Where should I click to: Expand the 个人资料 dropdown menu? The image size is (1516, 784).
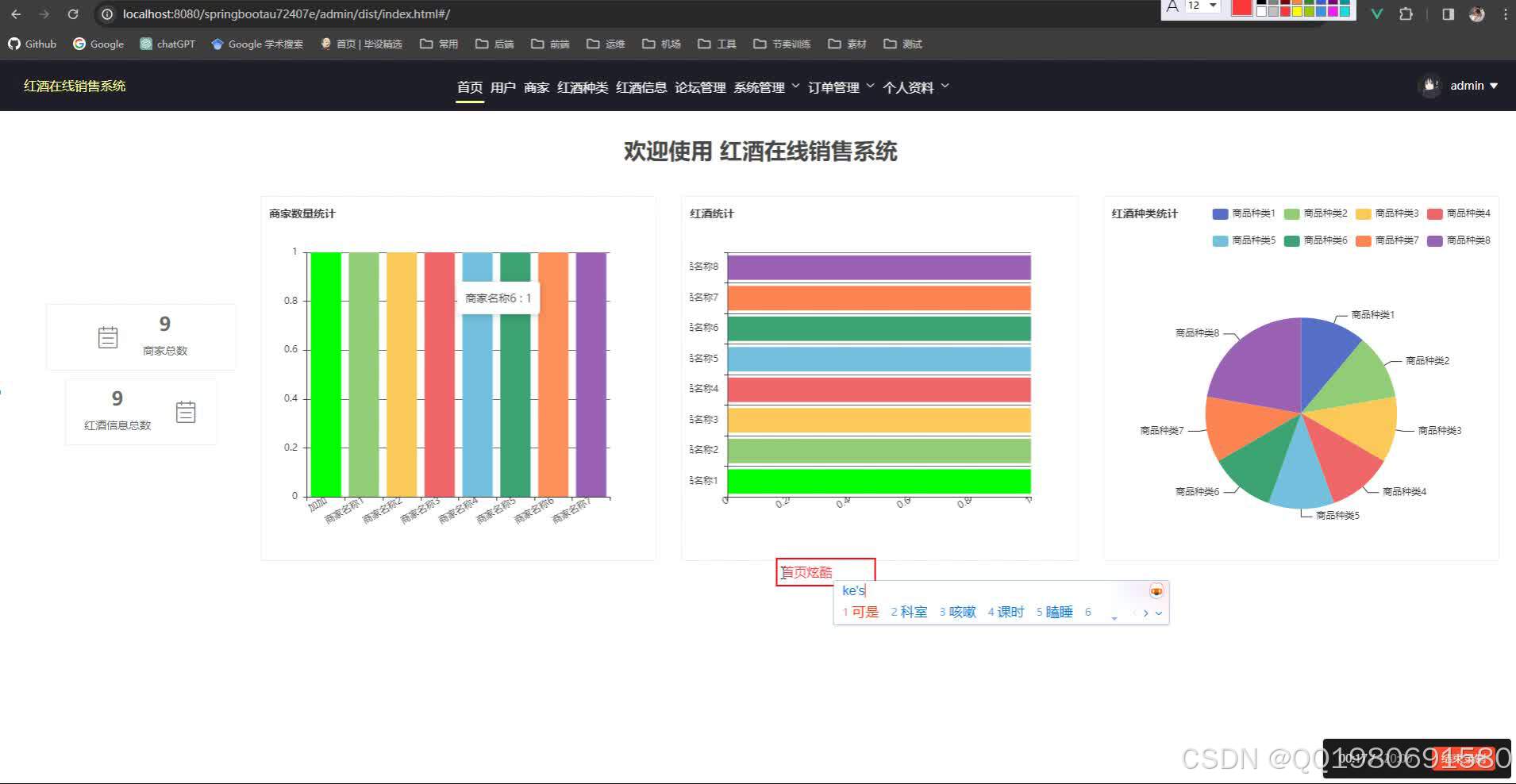[x=915, y=87]
